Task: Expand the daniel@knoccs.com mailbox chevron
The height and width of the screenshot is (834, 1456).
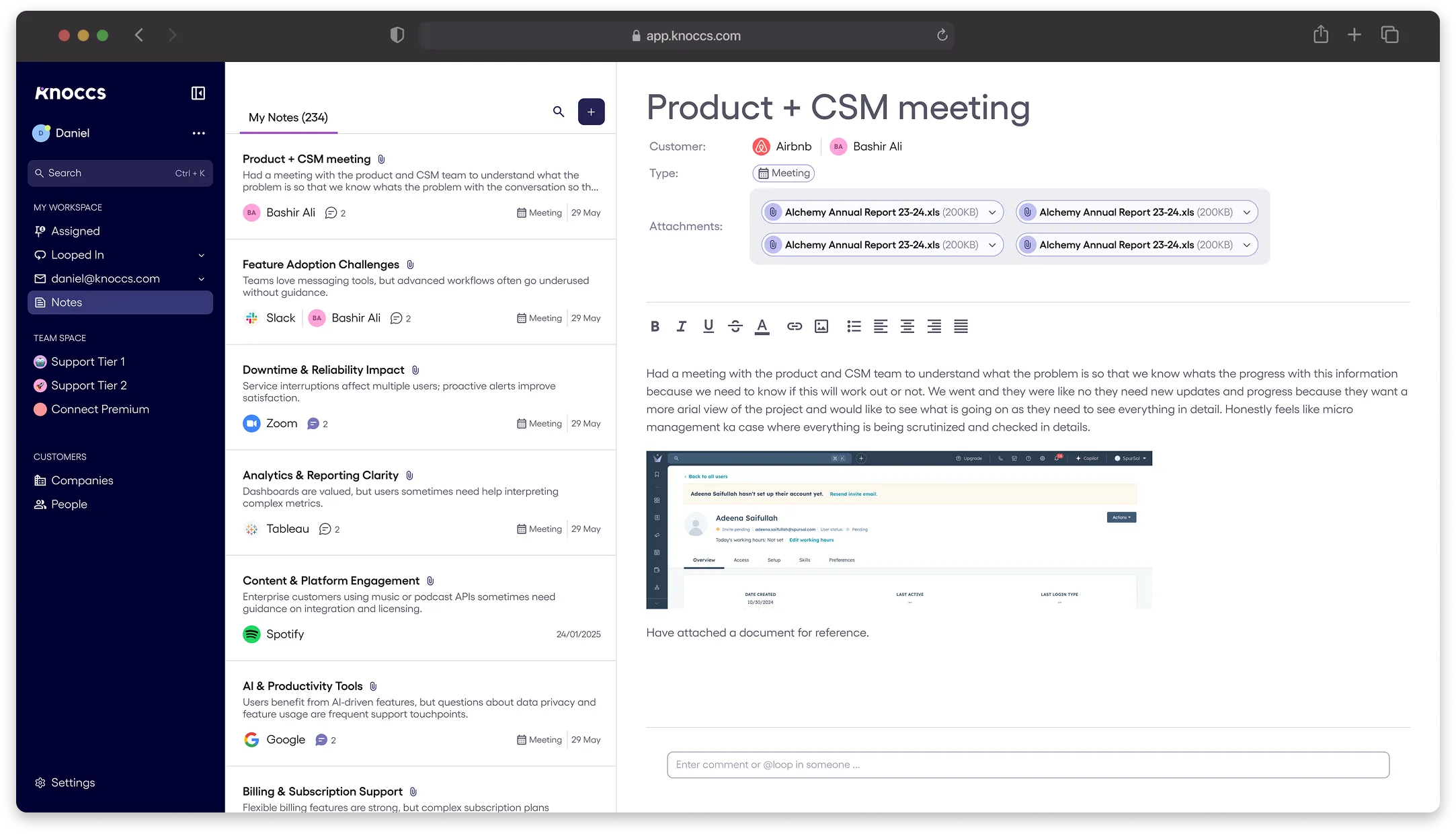Action: pos(201,279)
